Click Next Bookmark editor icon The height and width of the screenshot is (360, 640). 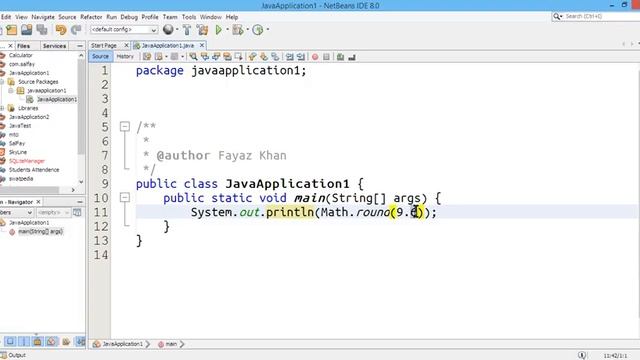(x=264, y=57)
